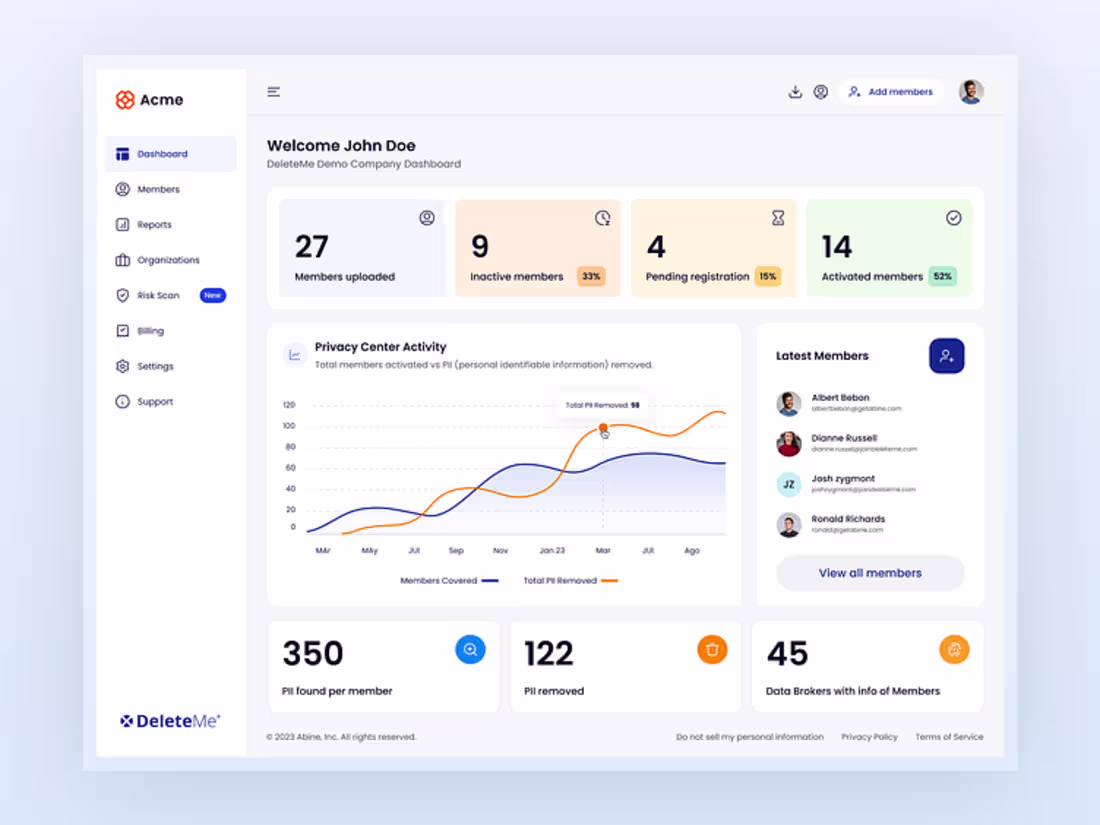Open the profile avatar menu
Screen dimensions: 1100x825
(970, 91)
